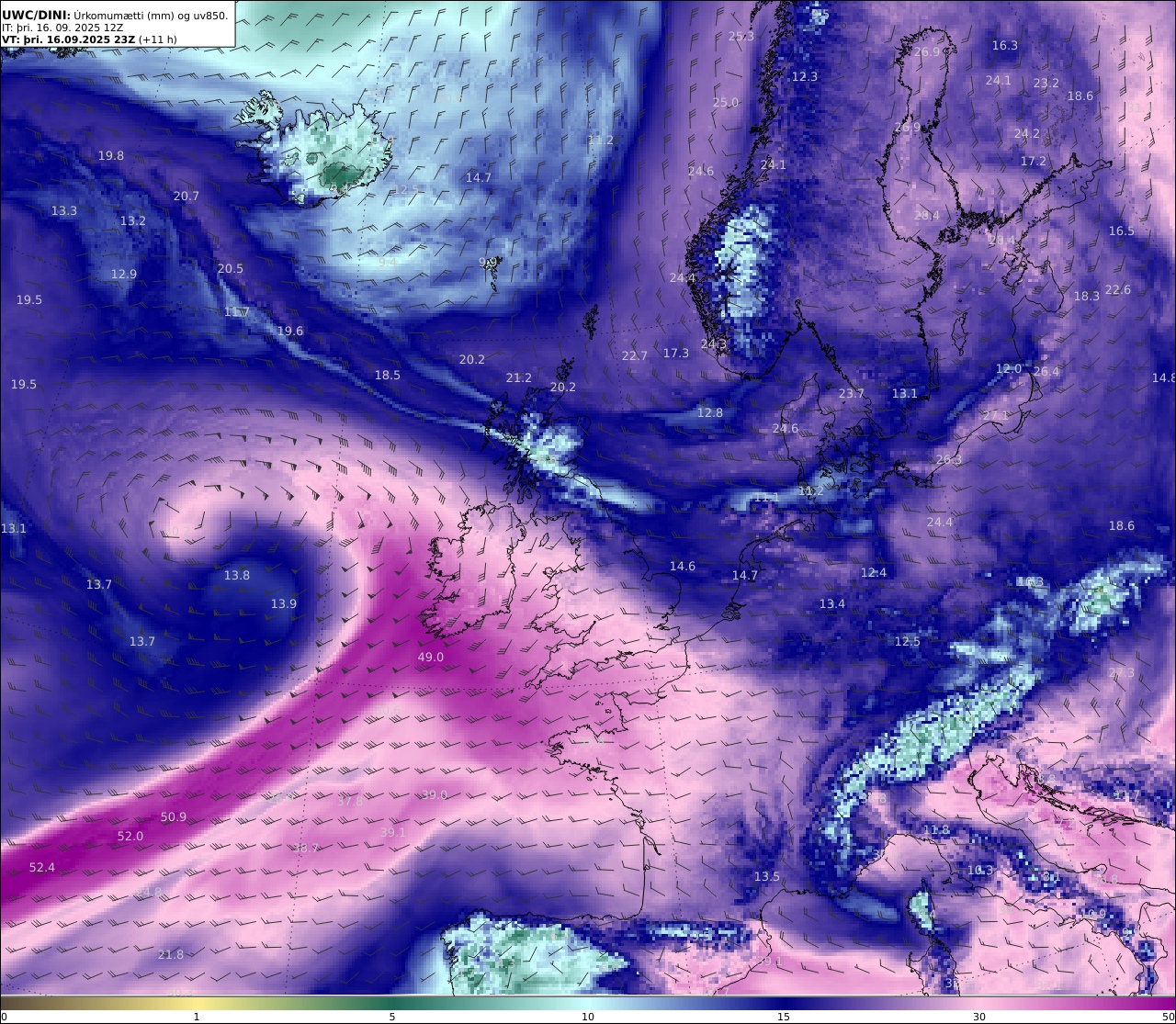Click the colorbar tick label 1
The image size is (1176, 1024).
pyautogui.click(x=197, y=1017)
